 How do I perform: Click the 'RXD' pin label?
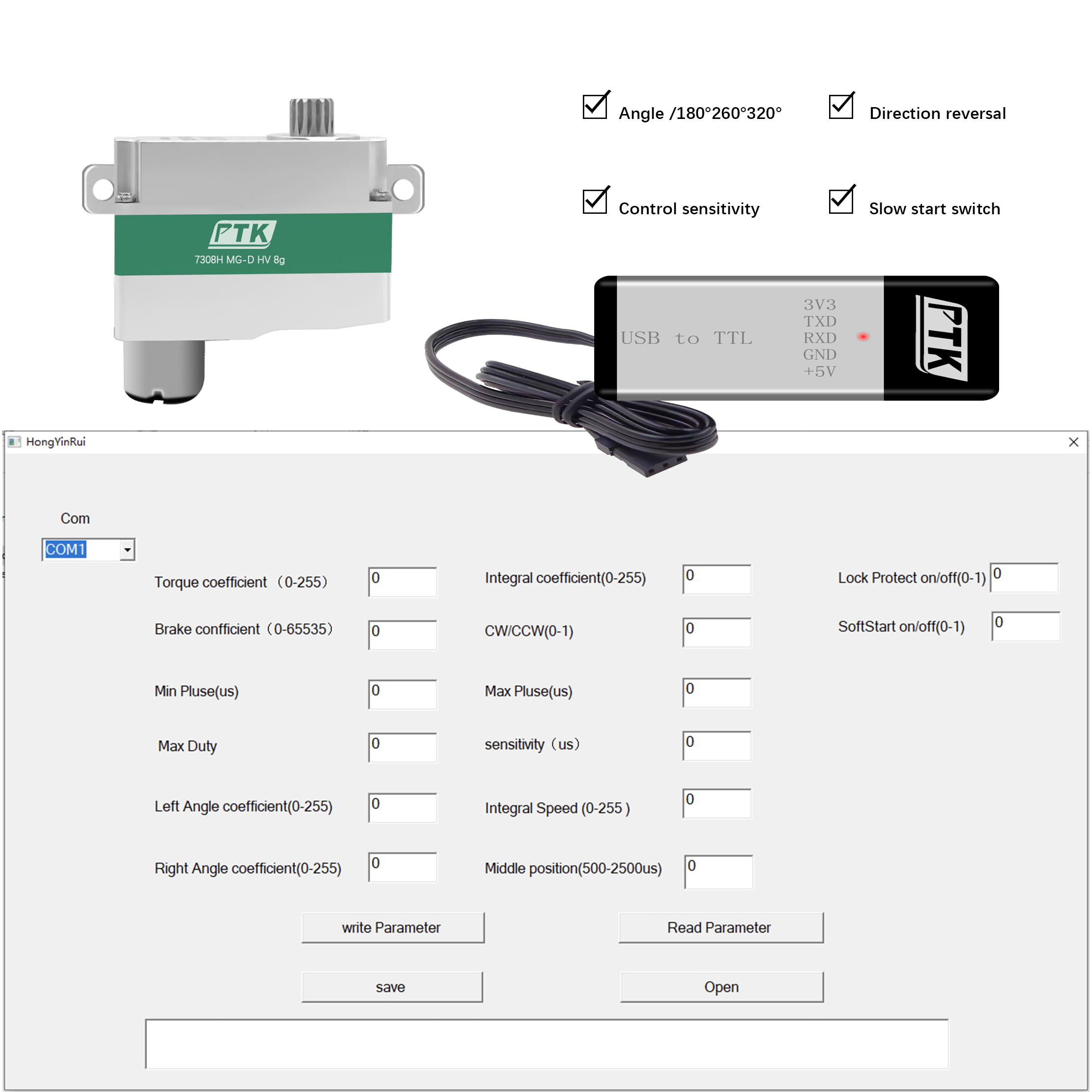tap(820, 338)
